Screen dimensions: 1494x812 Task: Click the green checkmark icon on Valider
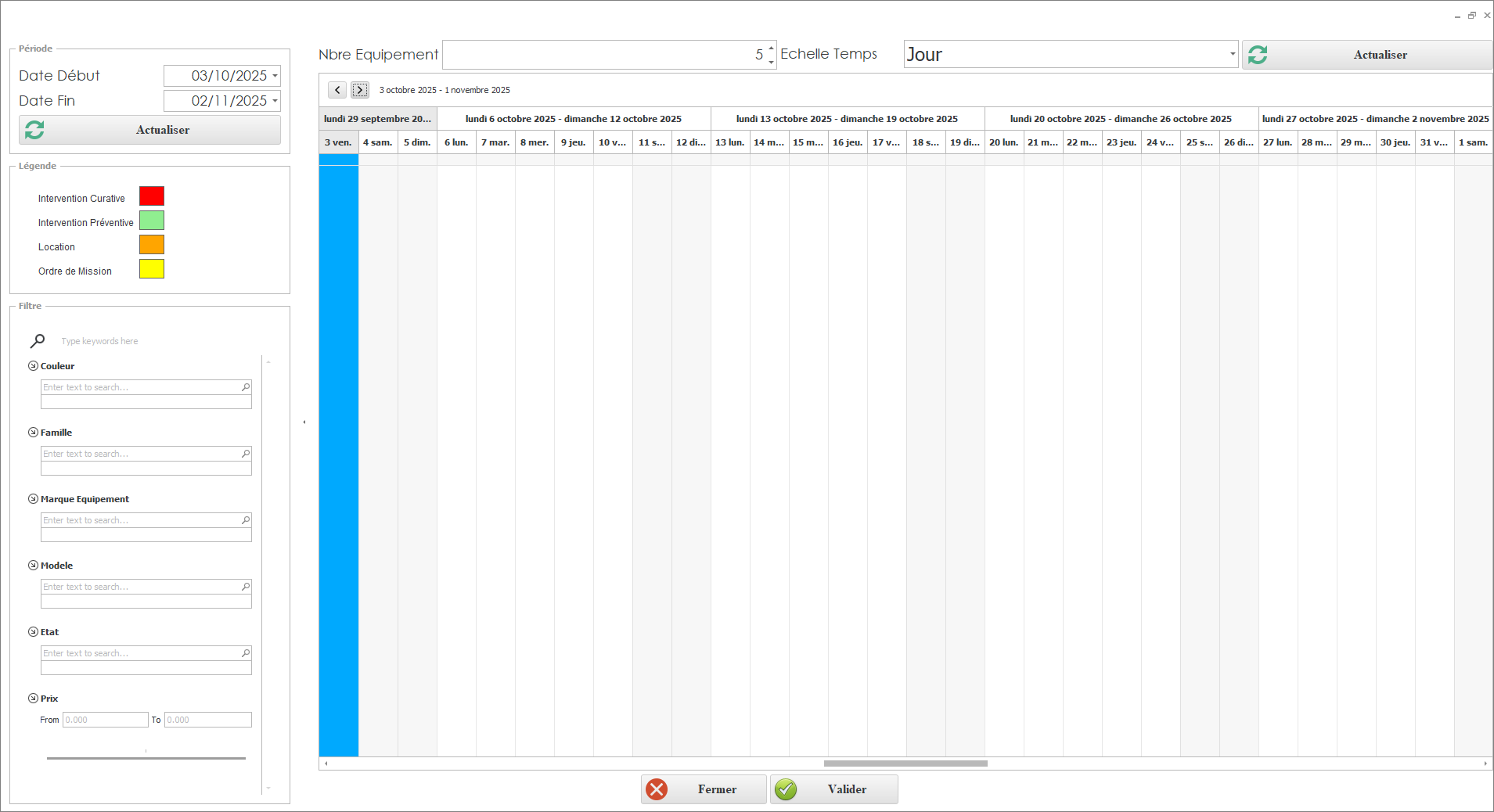pyautogui.click(x=786, y=789)
